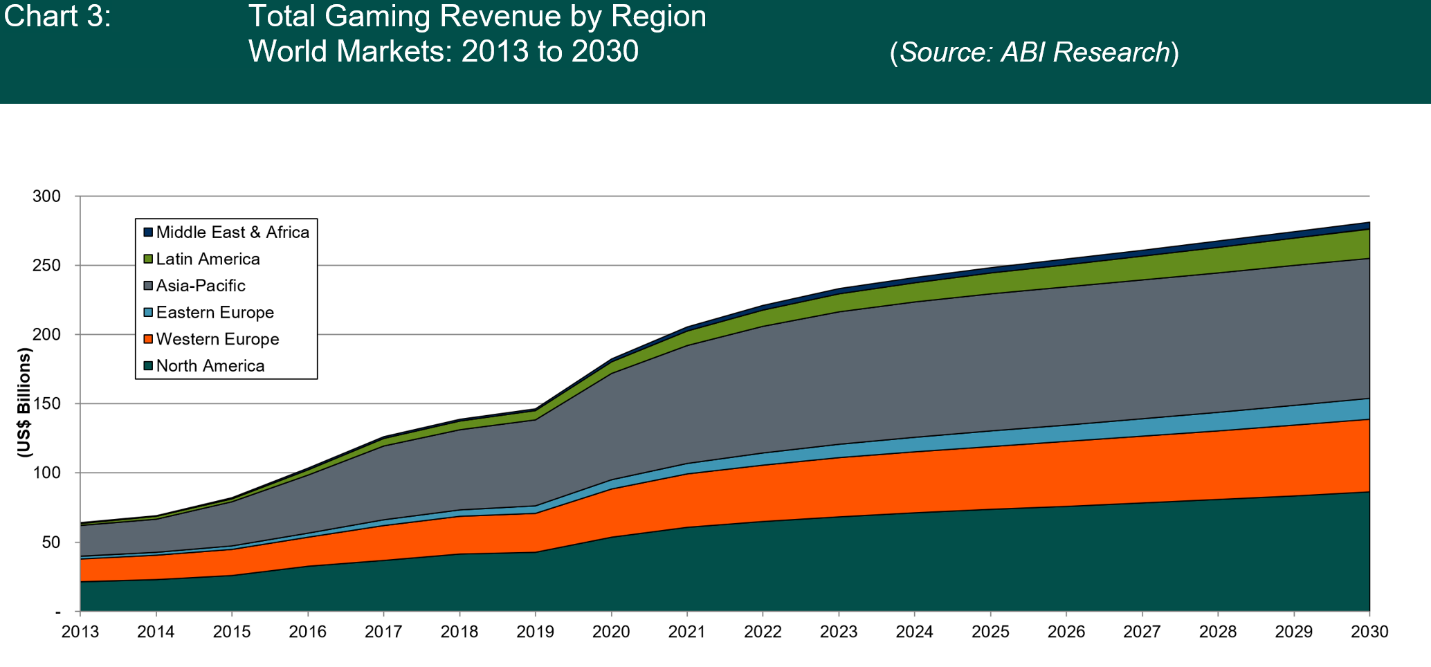Screen dimensions: 1431x667
Task: Click the 2020 label on the x-axis
Action: 610,633
